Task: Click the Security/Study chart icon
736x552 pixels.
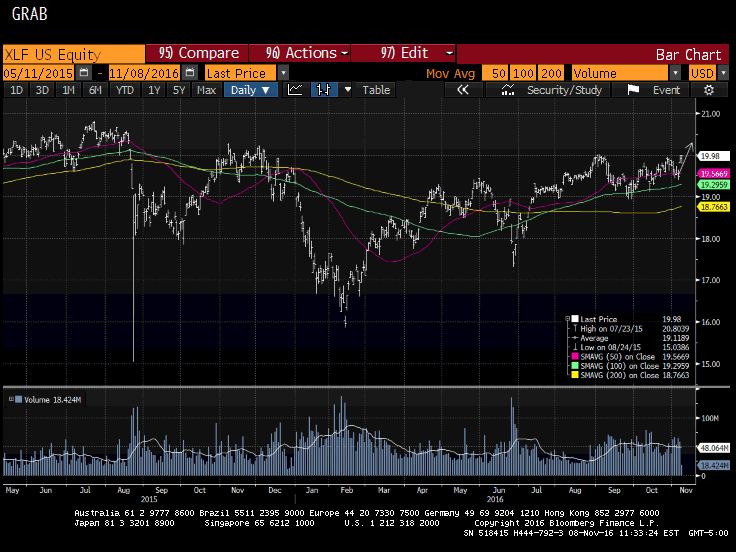Action: tap(507, 90)
